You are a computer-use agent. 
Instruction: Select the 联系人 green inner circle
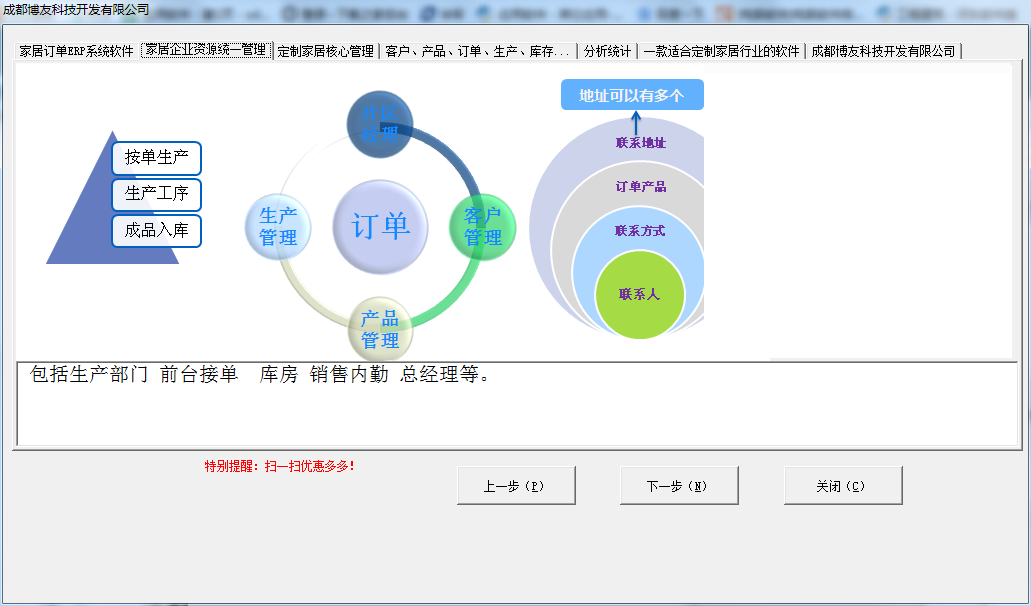(641, 294)
